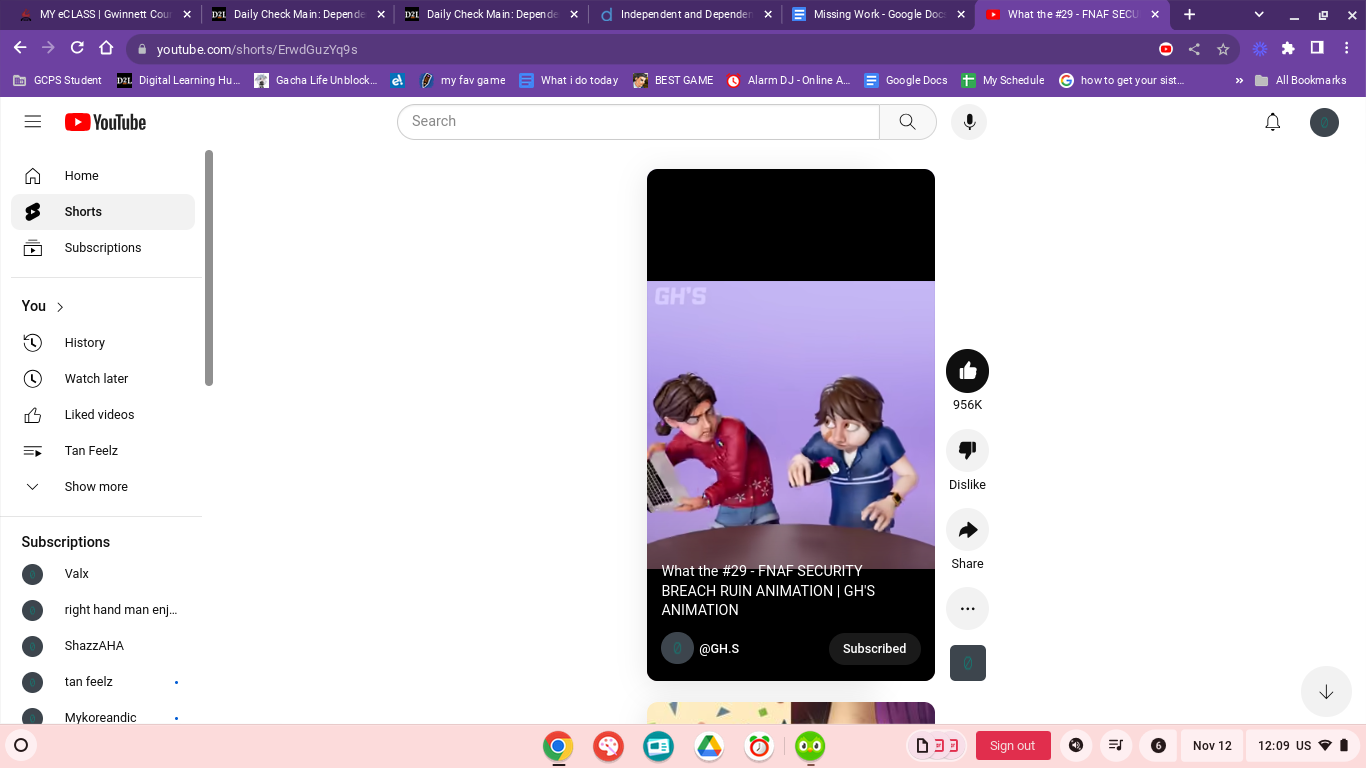Open History in sidebar
Screen dimensions: 1366x768
[103, 343]
